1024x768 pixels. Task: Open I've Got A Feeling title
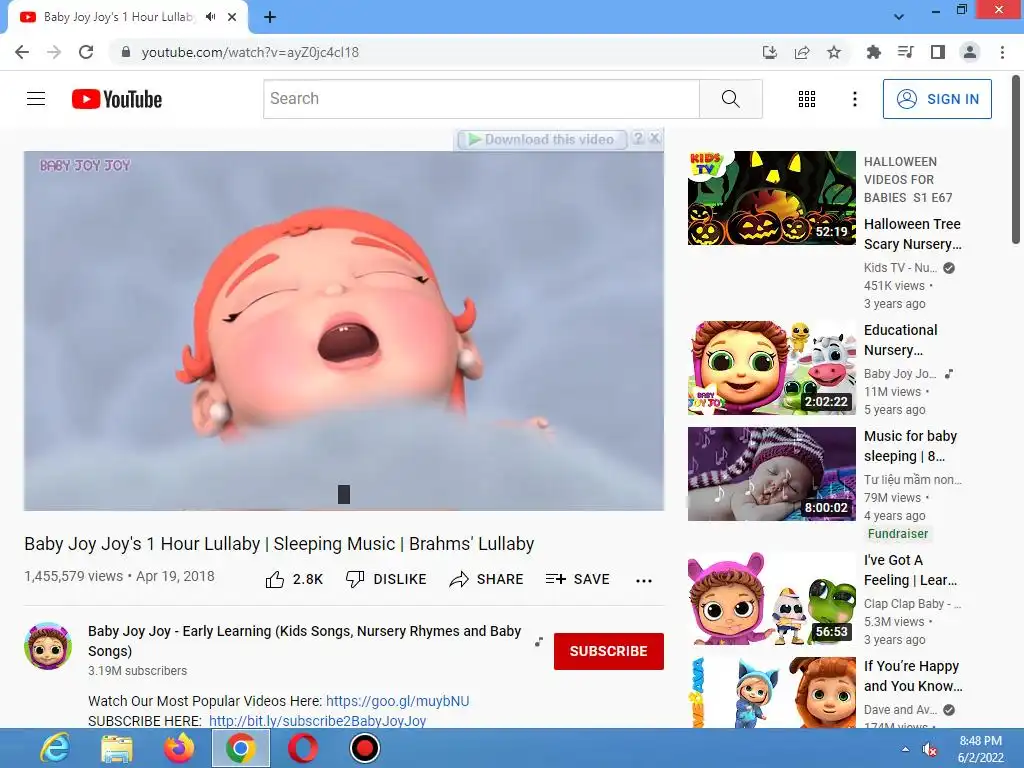point(910,570)
